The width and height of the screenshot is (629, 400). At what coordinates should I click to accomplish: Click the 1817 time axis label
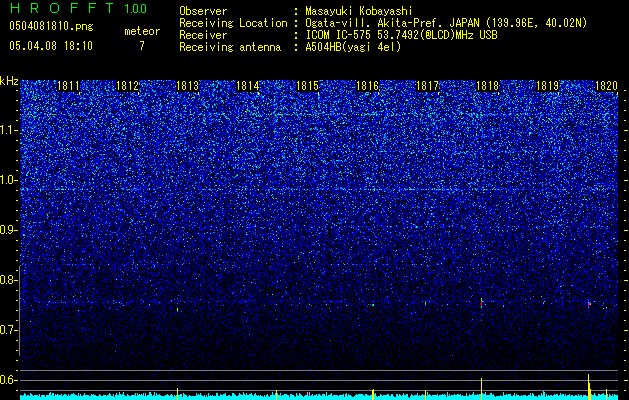coord(427,86)
